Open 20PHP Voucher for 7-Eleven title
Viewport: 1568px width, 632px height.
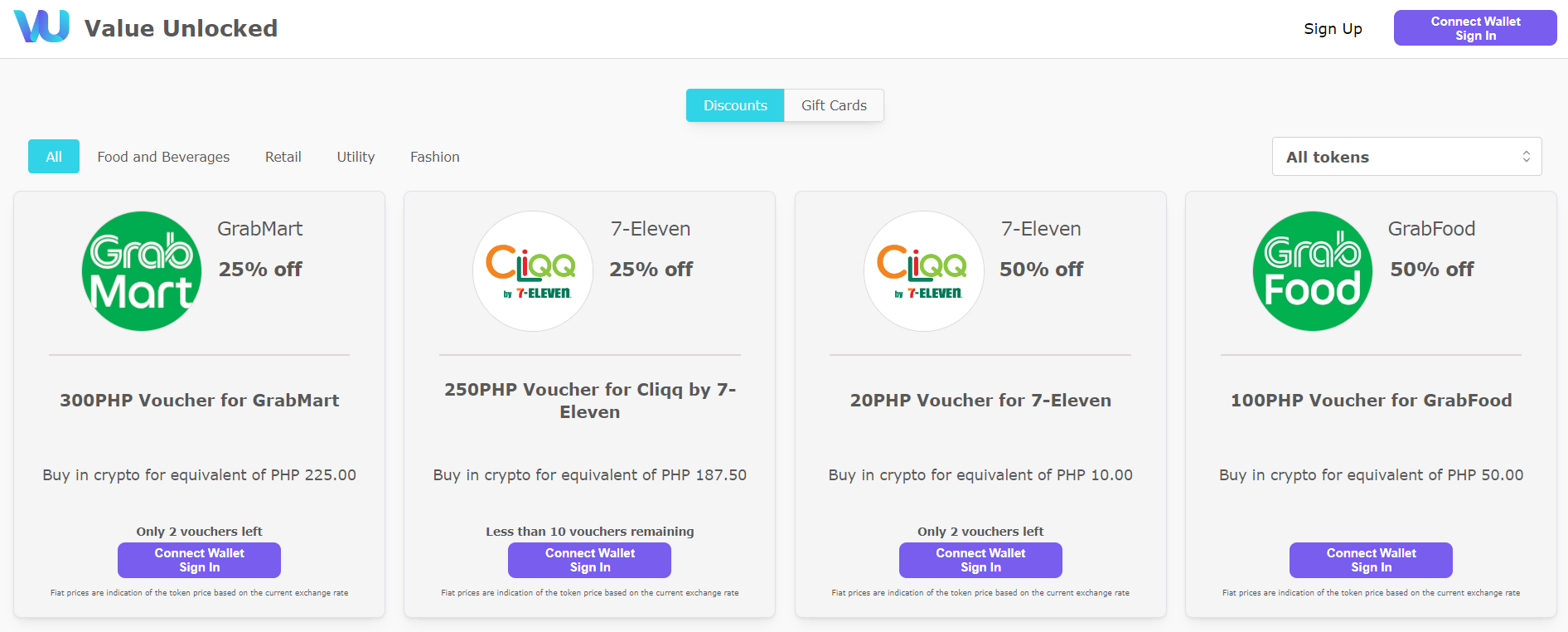point(980,401)
